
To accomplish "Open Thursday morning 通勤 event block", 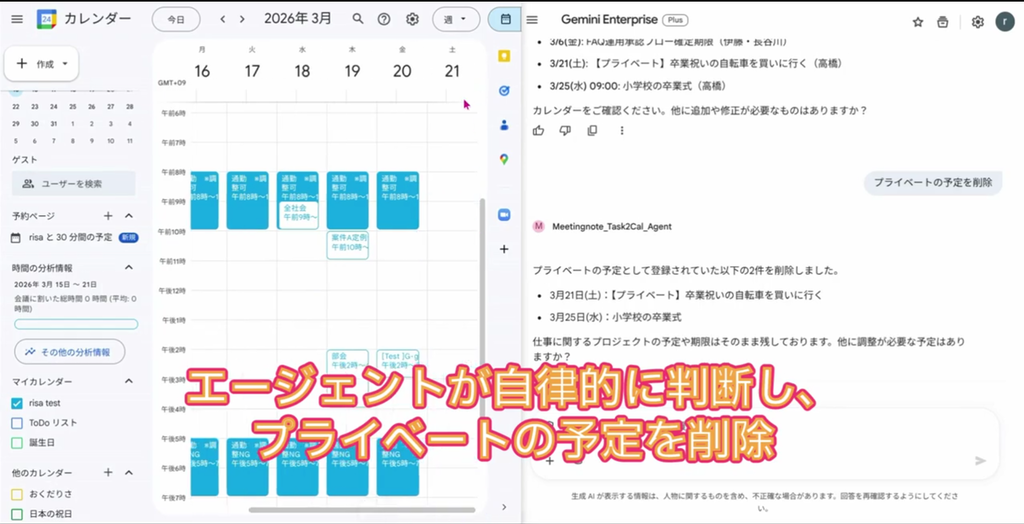I will coord(348,201).
